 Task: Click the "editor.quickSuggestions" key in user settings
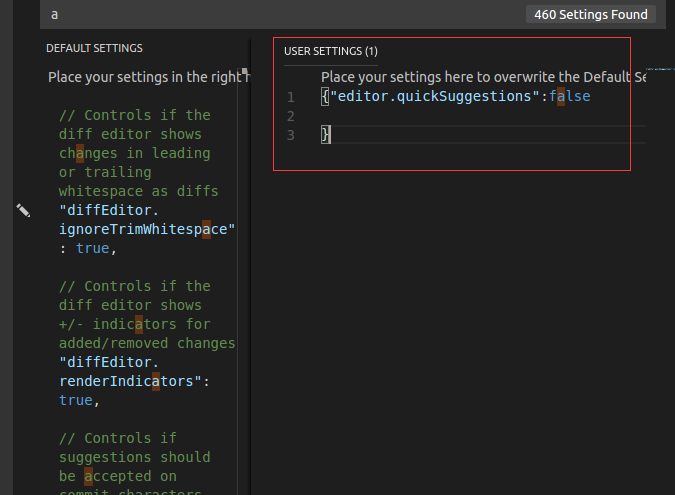[x=435, y=96]
